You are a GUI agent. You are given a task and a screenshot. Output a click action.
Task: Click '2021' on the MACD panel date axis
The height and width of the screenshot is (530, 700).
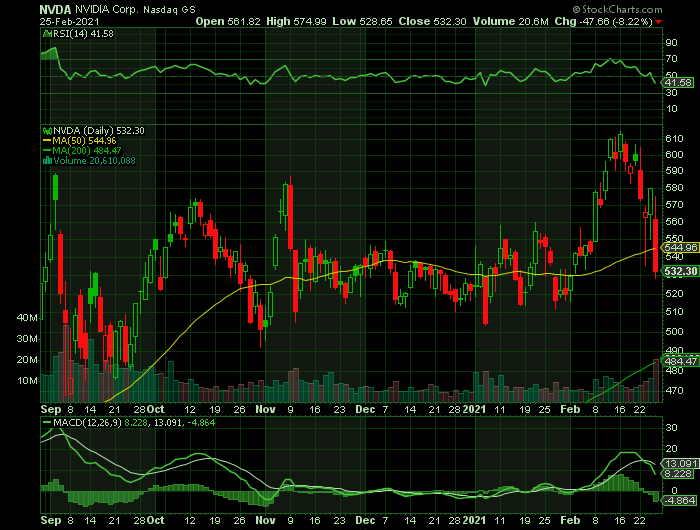pos(474,521)
